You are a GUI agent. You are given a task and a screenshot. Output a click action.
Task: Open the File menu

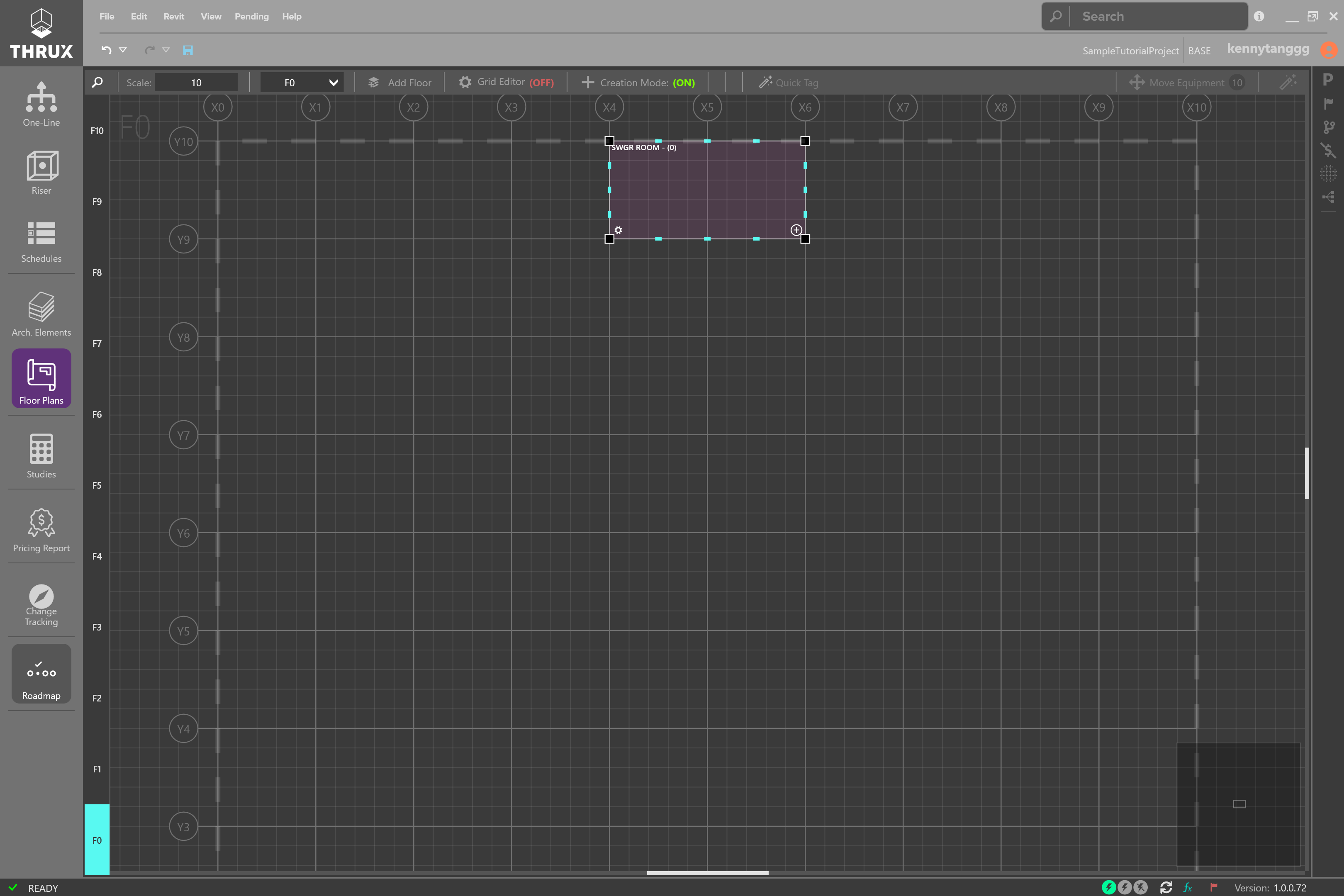107,17
